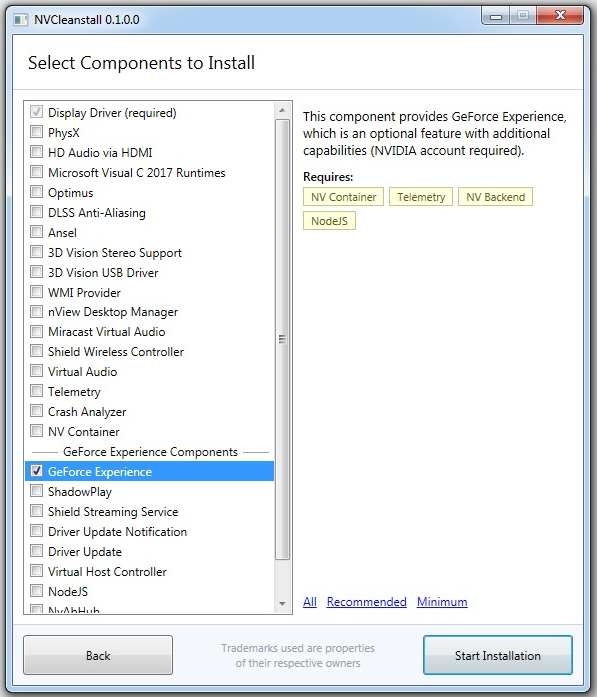Viewport: 597px width, 697px height.
Task: Click the NV Container requirement tag
Action: [343, 197]
